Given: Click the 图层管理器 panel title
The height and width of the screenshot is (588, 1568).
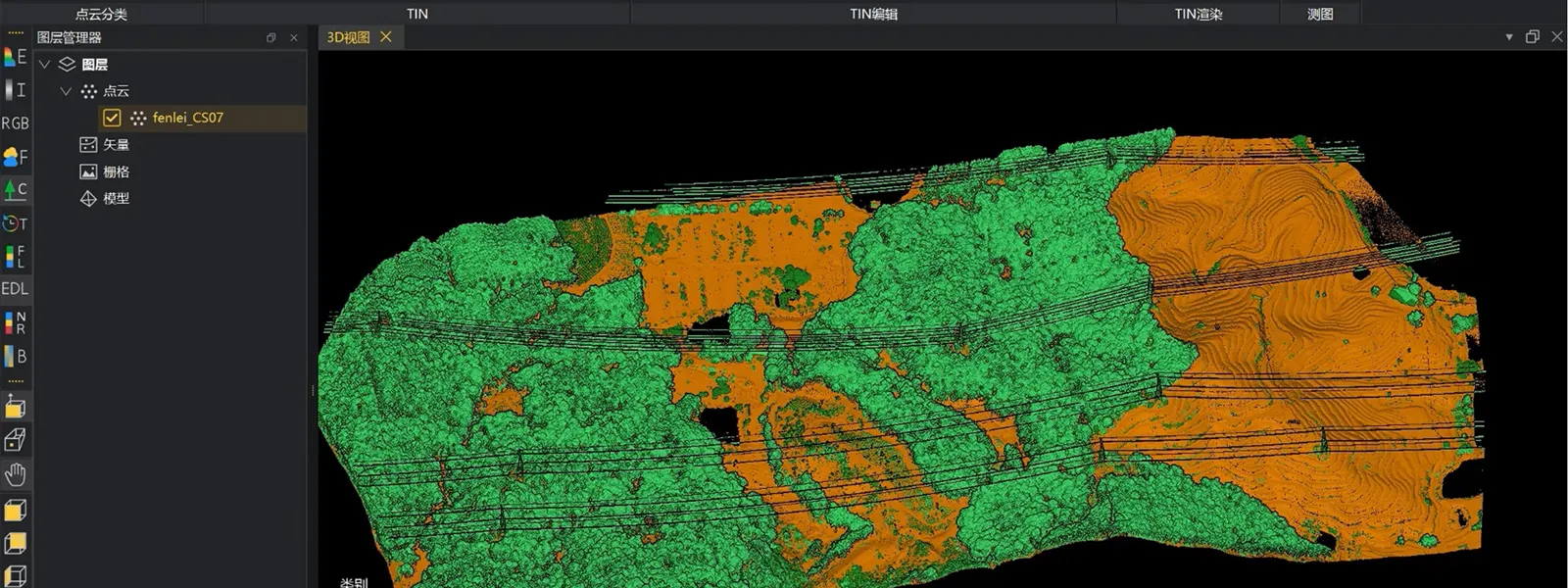Looking at the screenshot, I should (x=69, y=37).
